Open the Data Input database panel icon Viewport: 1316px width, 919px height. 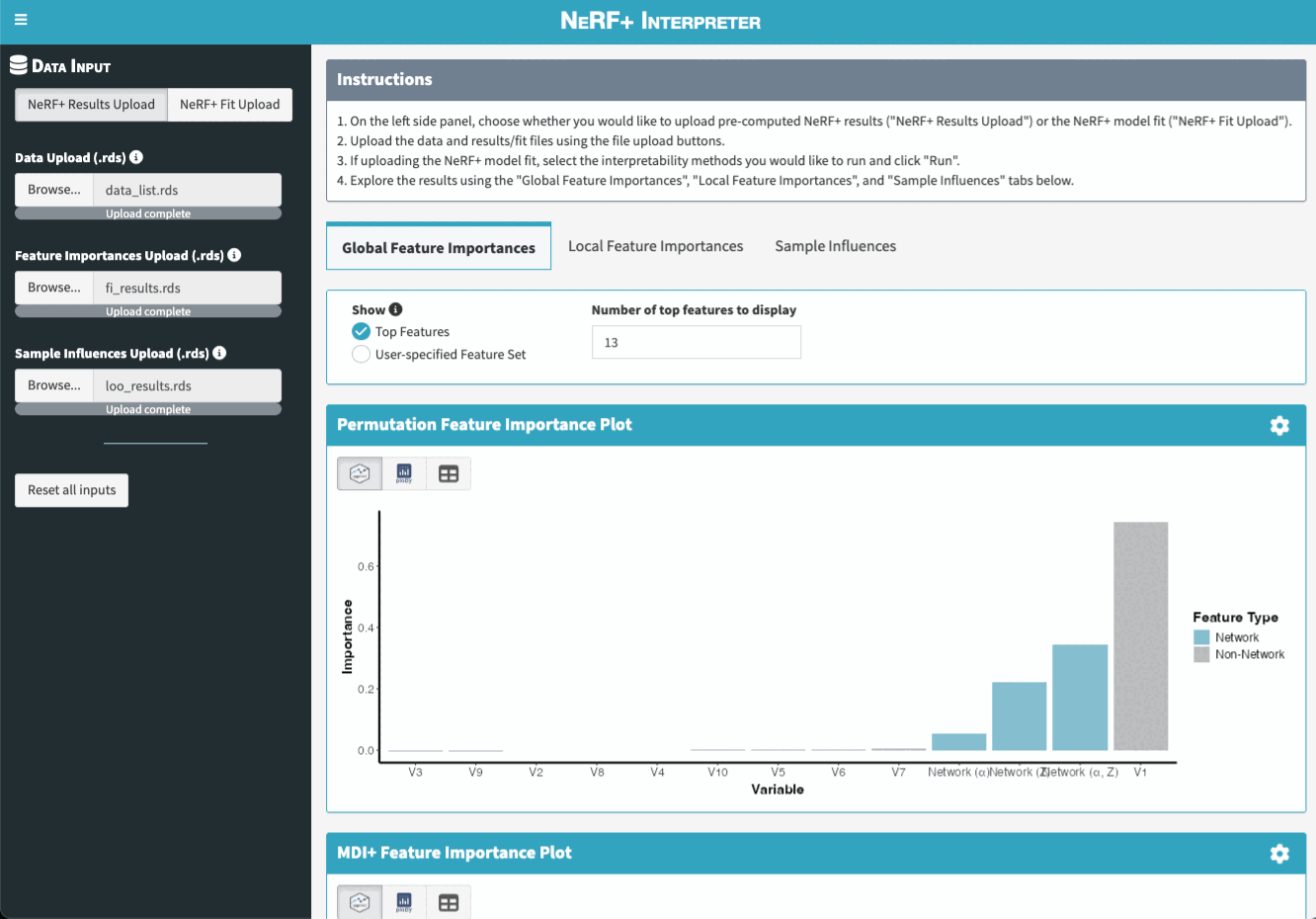pyautogui.click(x=19, y=64)
